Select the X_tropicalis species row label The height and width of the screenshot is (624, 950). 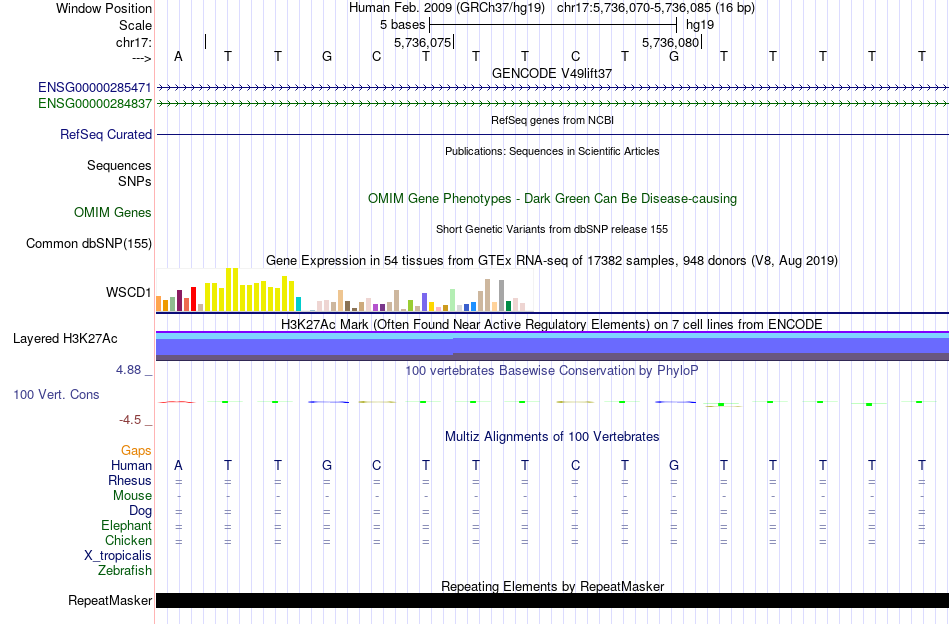(x=118, y=556)
